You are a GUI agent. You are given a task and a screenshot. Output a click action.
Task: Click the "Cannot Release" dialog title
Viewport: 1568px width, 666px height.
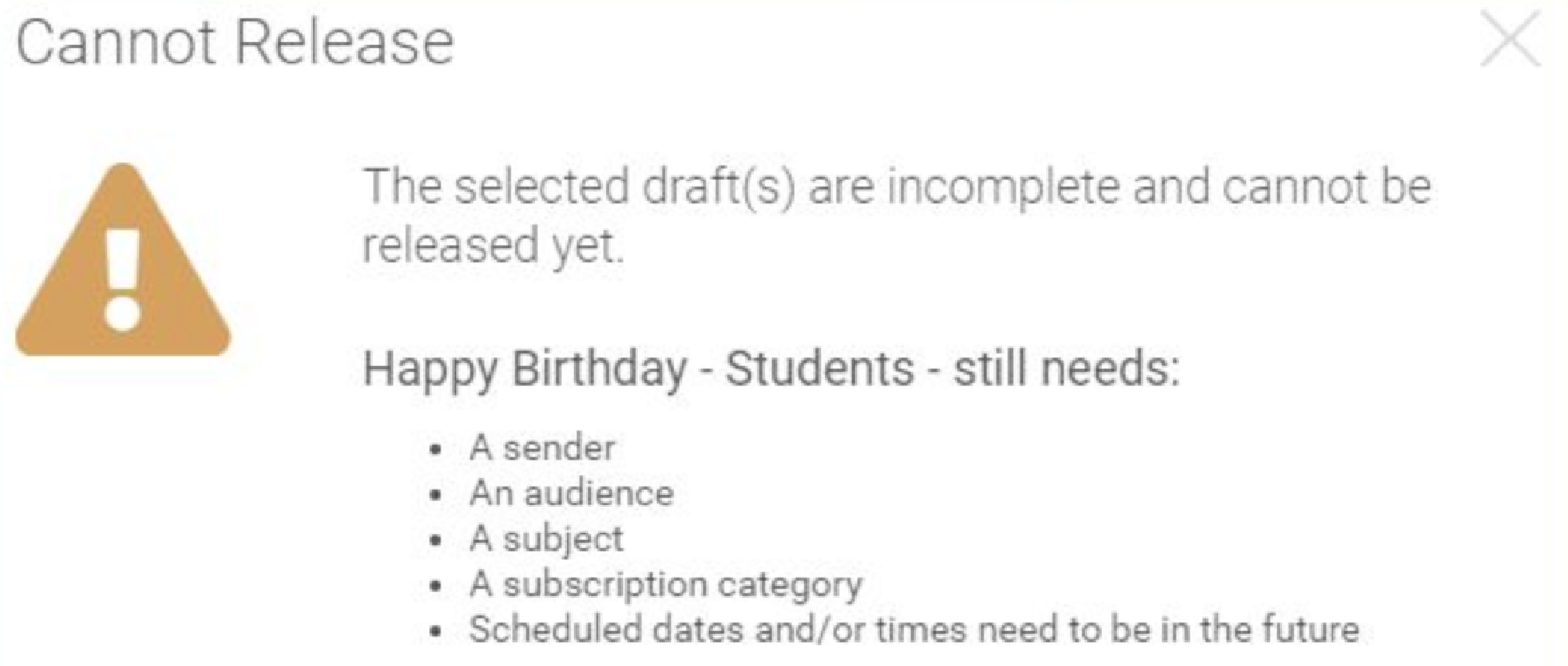(x=235, y=42)
